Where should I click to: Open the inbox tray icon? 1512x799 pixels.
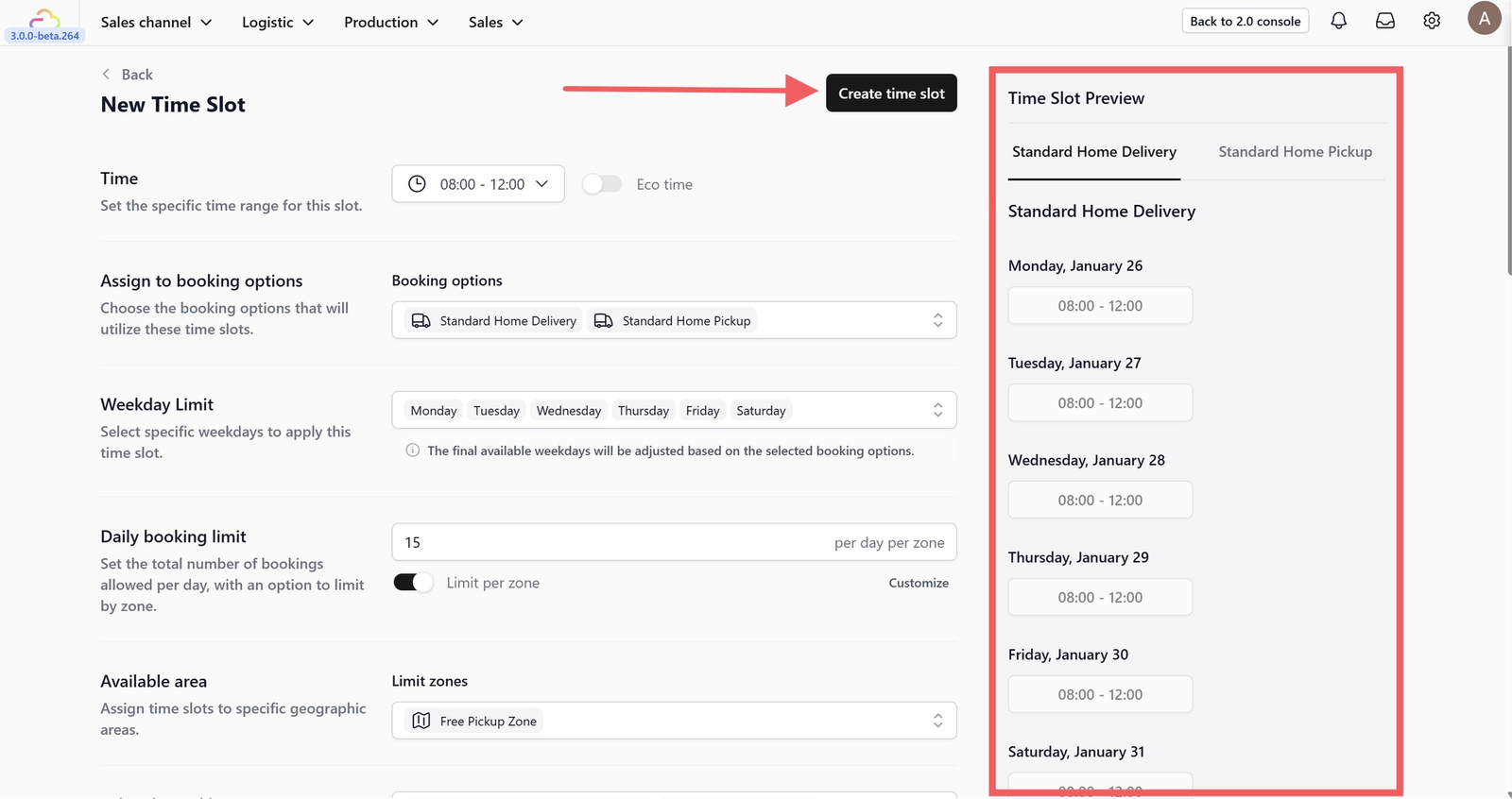coord(1385,21)
